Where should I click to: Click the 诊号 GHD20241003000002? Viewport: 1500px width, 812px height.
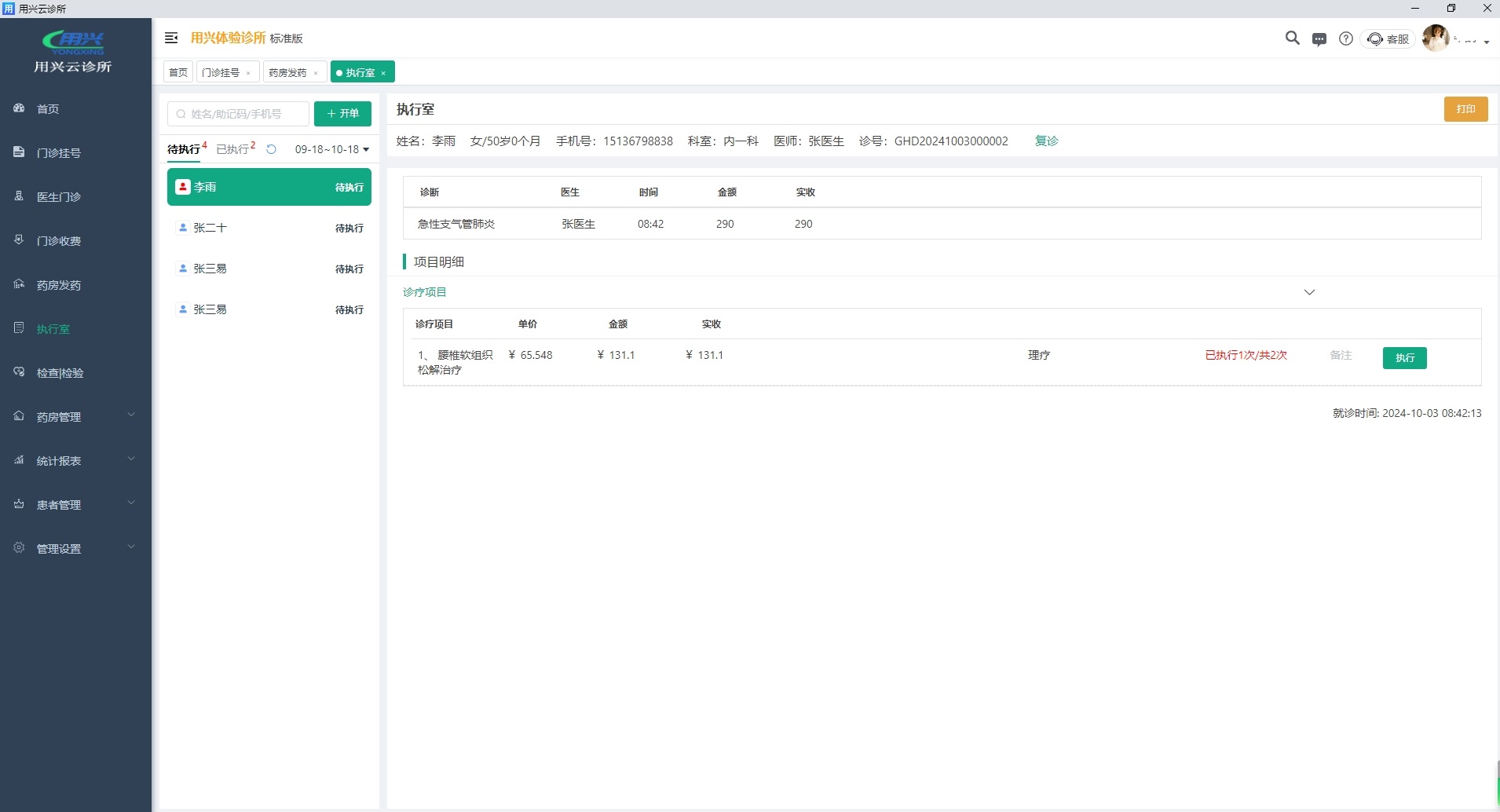[934, 141]
